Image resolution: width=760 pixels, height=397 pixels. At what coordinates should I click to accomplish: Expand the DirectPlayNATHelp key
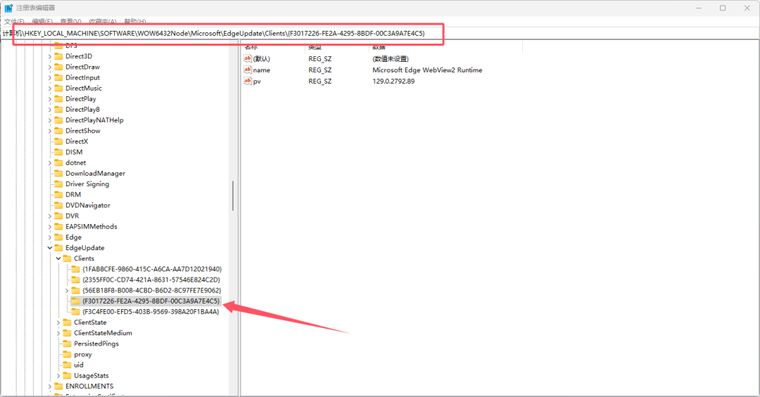pyautogui.click(x=49, y=120)
